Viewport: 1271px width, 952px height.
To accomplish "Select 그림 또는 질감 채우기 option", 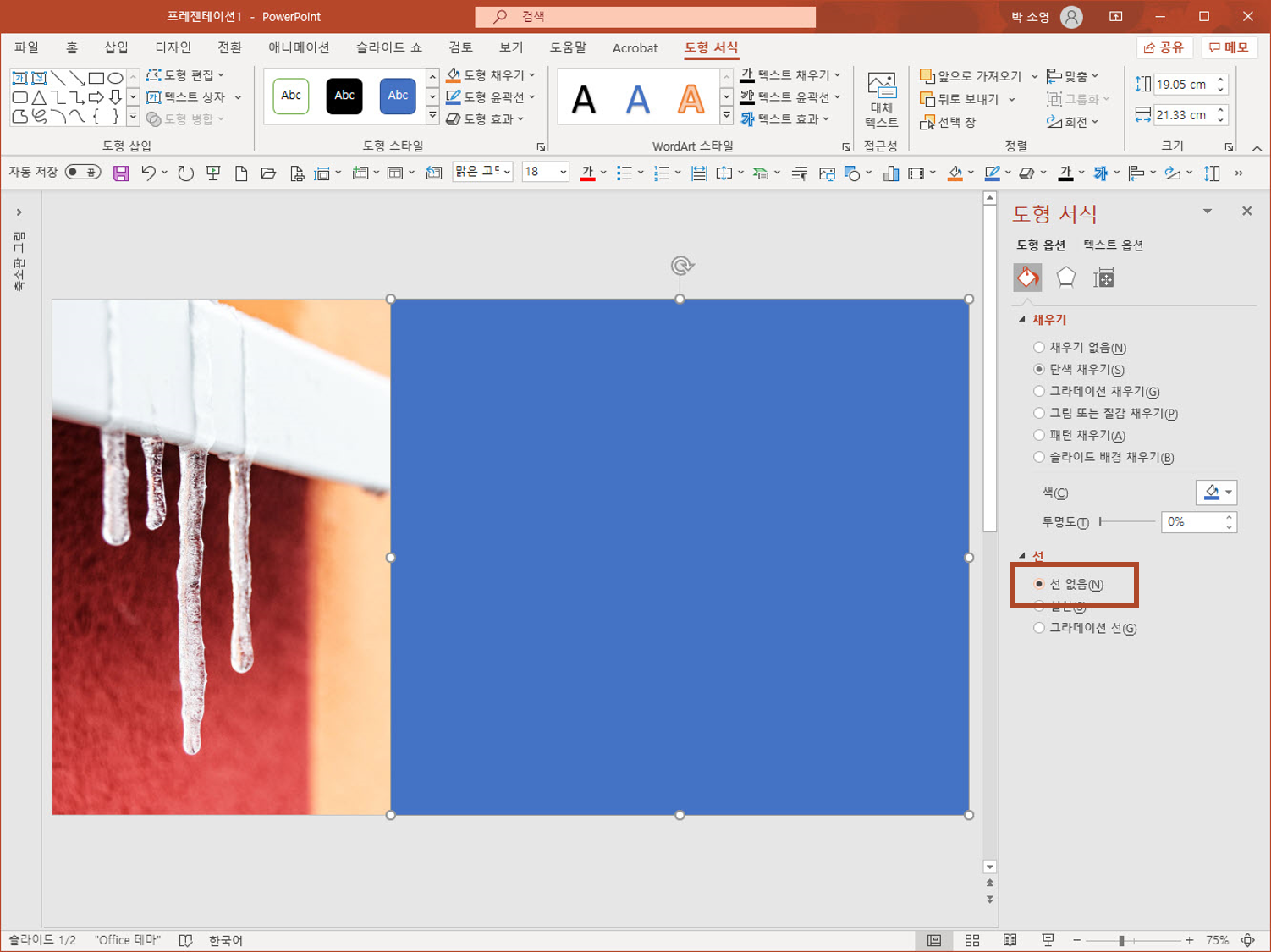I will coord(1039,414).
